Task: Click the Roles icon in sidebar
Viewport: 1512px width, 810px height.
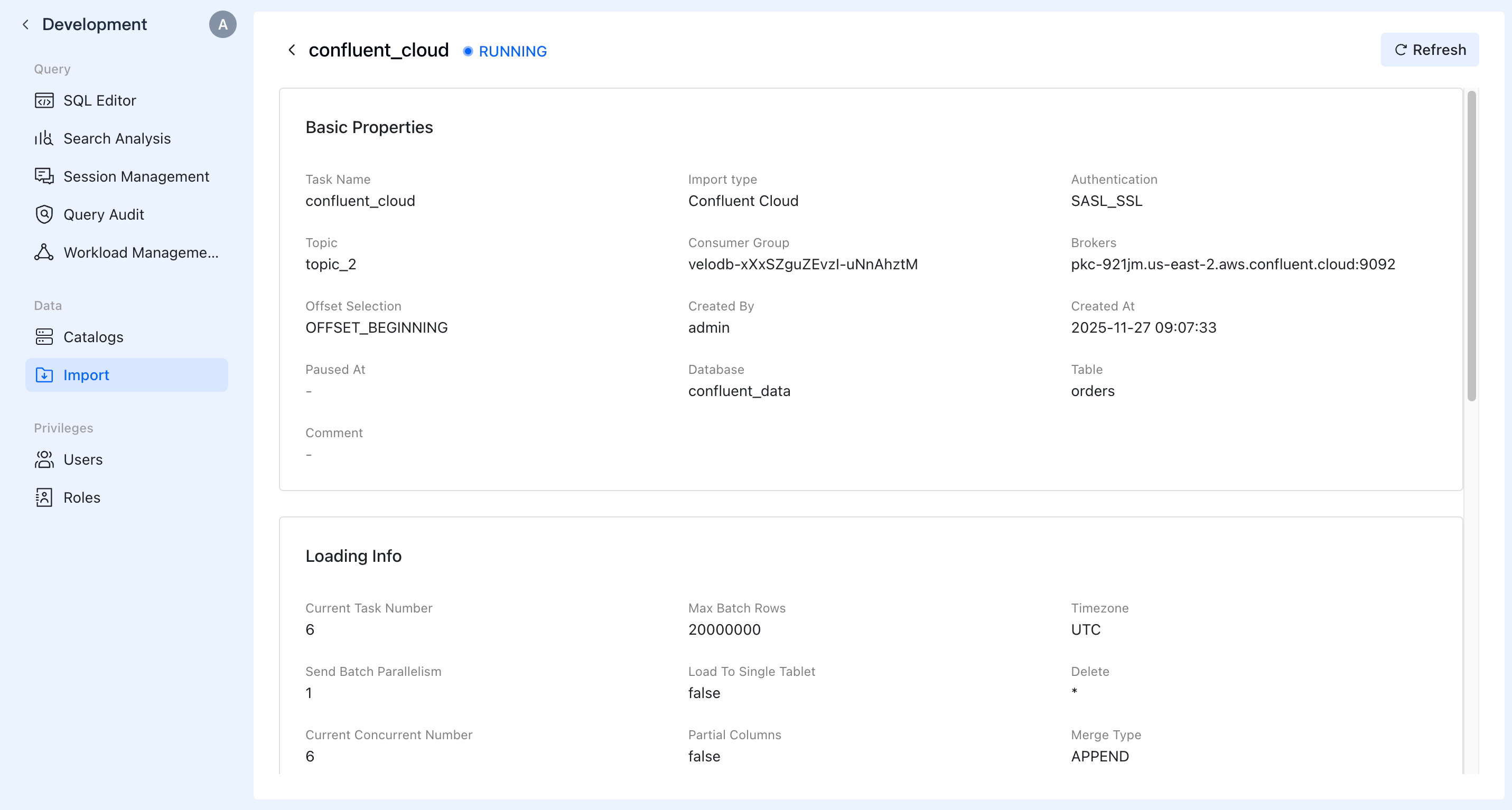Action: click(x=44, y=497)
